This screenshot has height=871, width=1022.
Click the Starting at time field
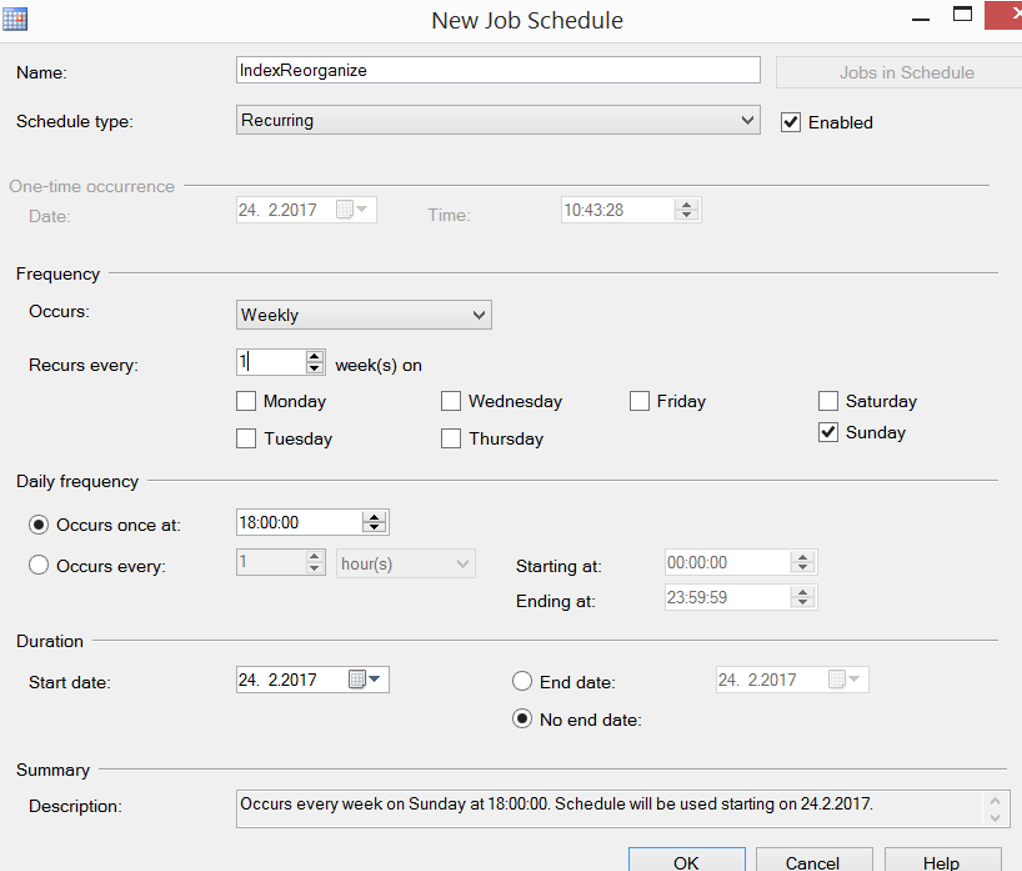728,563
